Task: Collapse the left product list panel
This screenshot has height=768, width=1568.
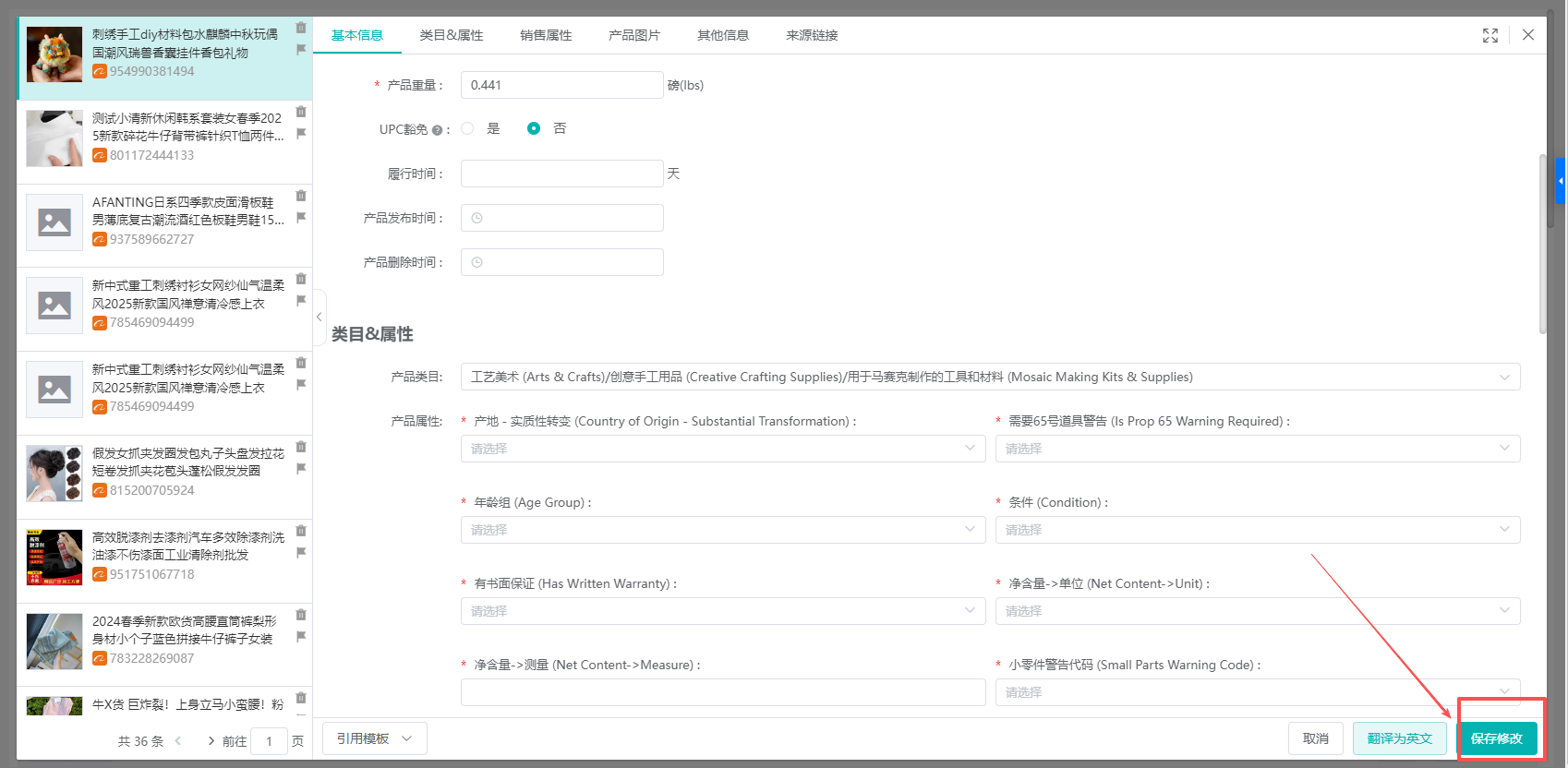Action: [x=320, y=317]
